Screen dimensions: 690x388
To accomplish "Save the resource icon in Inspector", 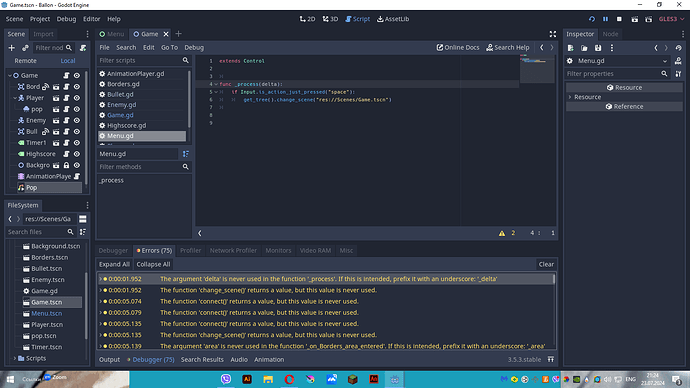I will click(598, 48).
